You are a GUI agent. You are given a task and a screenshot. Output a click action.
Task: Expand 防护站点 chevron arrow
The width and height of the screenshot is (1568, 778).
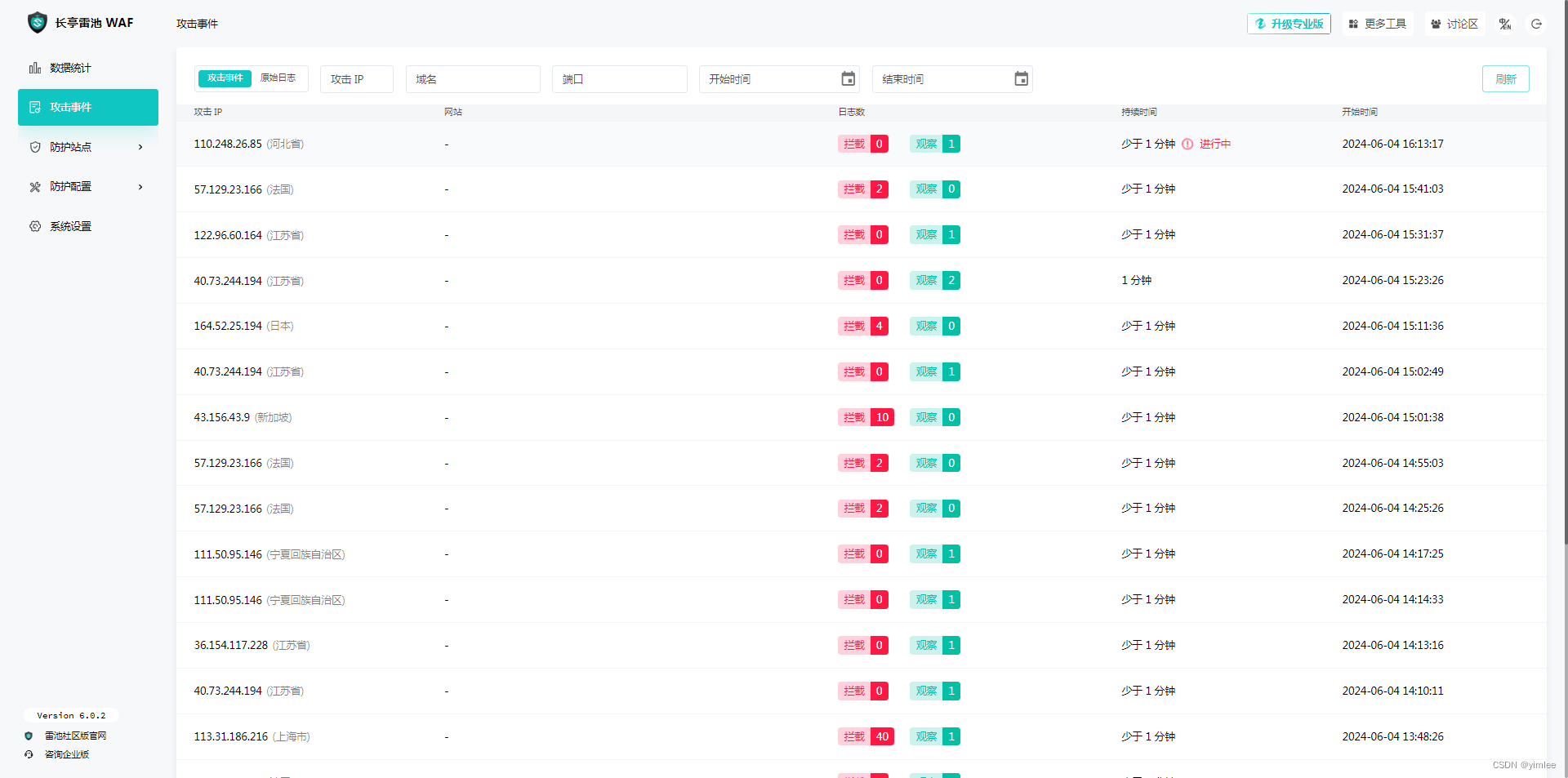pos(140,147)
